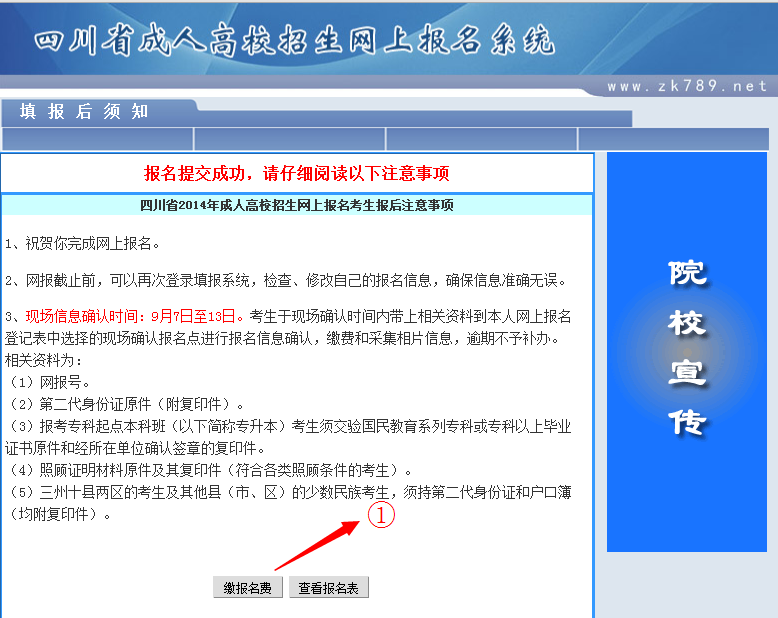This screenshot has height=618, width=778.
Task: Select the 填报后须知 tab
Action: pos(84,111)
